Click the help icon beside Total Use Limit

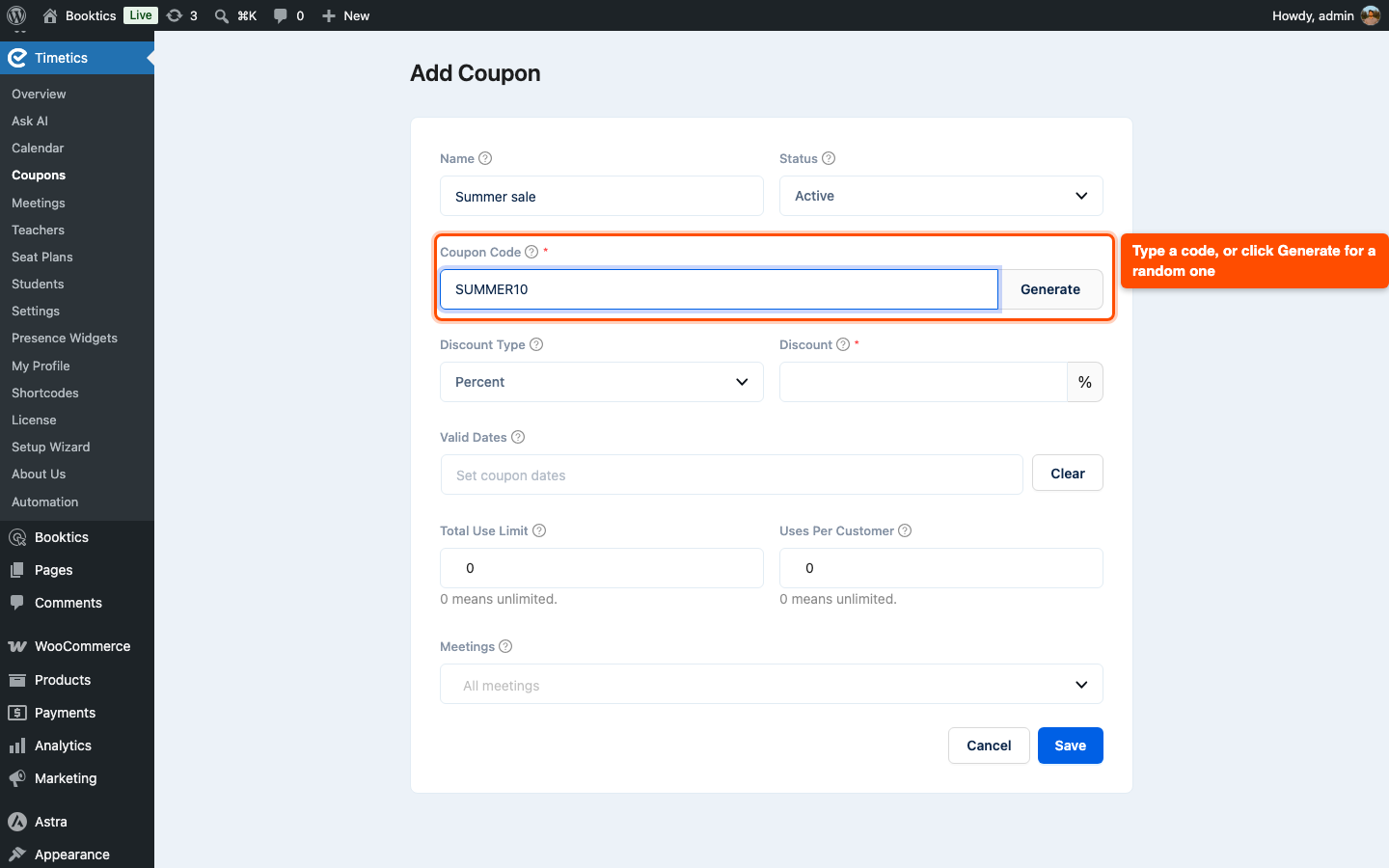click(539, 530)
